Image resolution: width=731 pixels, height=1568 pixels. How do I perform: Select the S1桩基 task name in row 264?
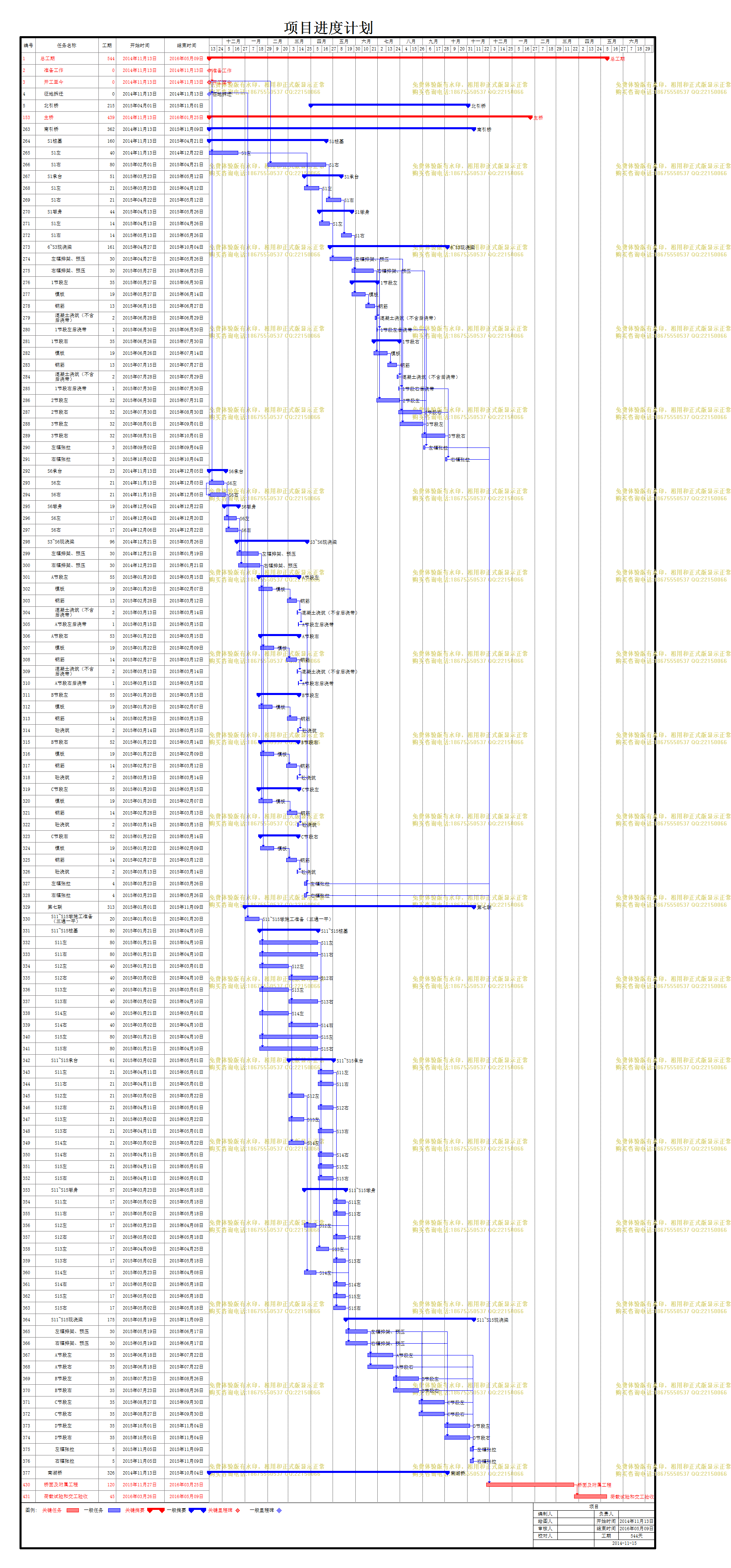pyautogui.click(x=55, y=141)
